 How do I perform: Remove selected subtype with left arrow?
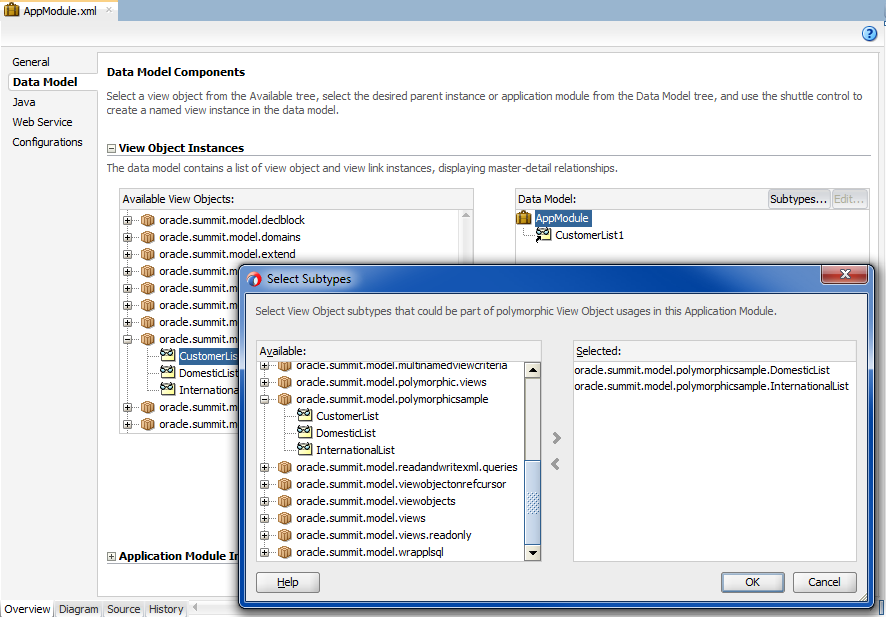click(x=555, y=464)
